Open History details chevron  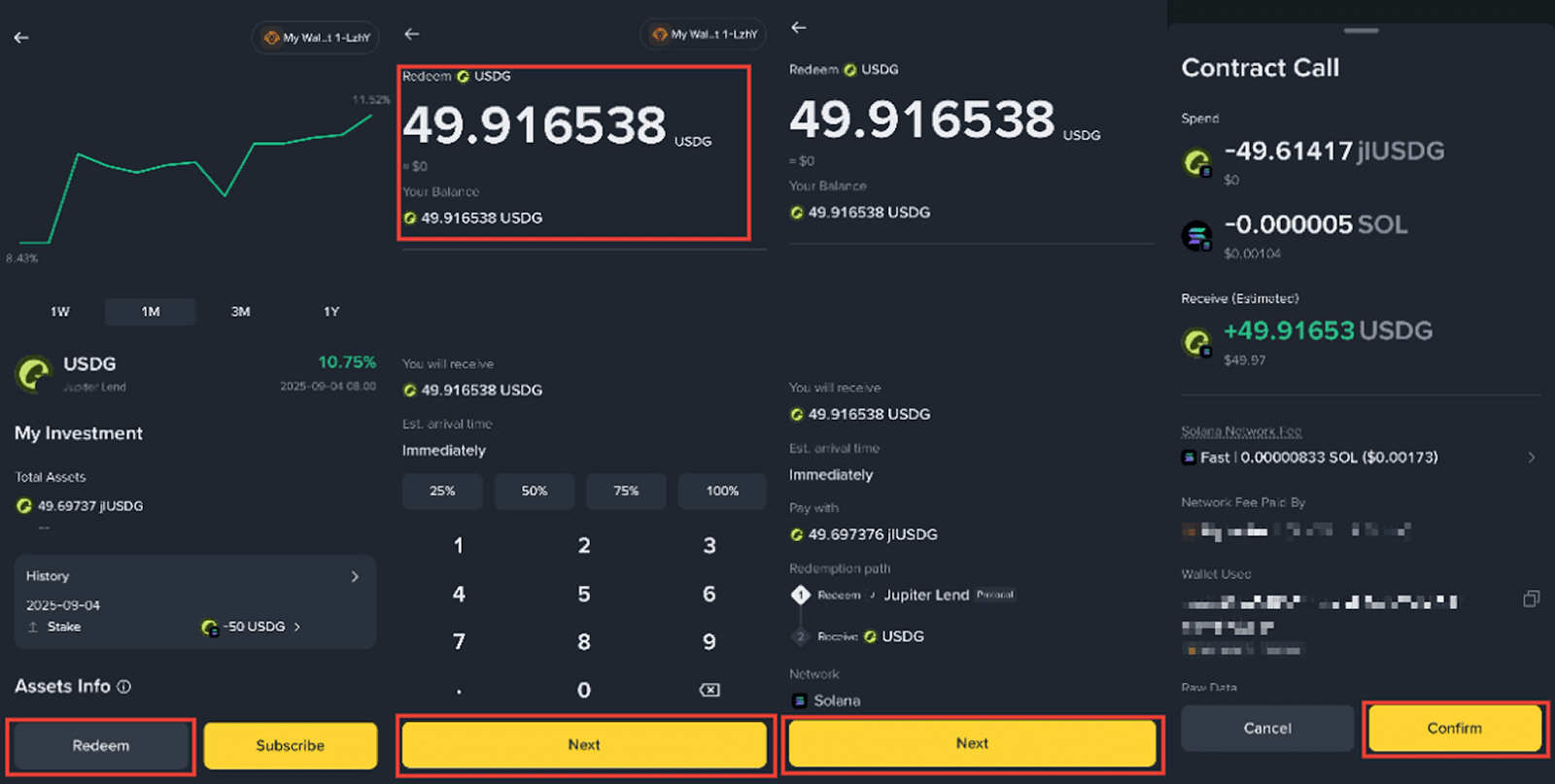(x=355, y=576)
